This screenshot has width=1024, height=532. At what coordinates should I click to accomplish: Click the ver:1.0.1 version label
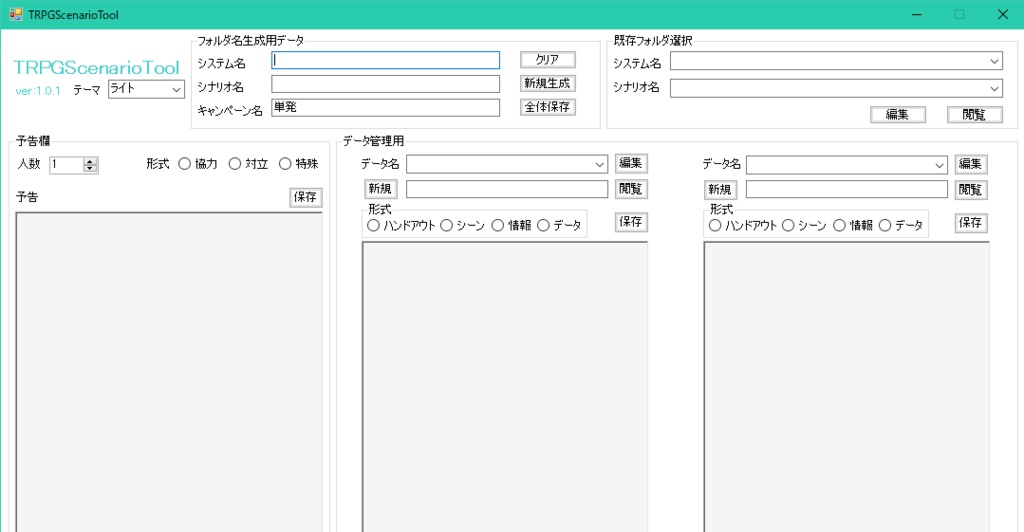pos(38,91)
